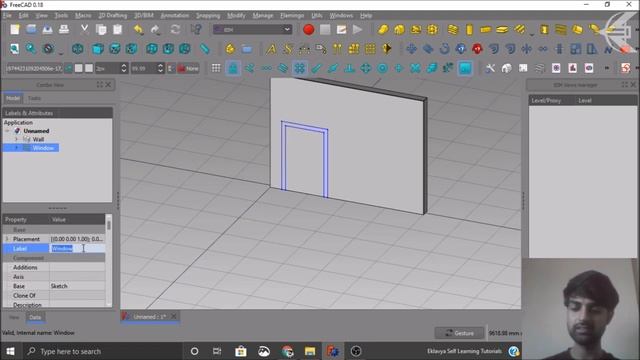Open the Edit menu

tap(24, 16)
